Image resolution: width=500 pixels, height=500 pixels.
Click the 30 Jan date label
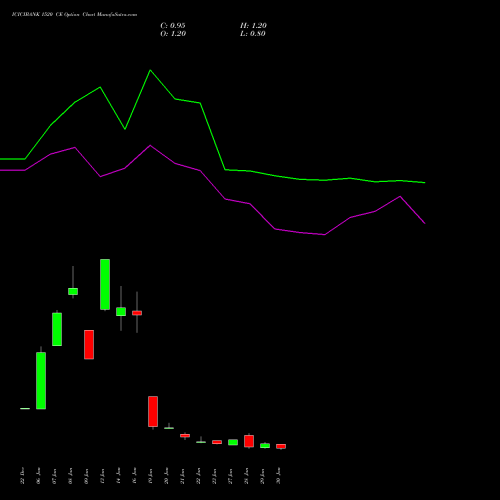click(x=278, y=476)
